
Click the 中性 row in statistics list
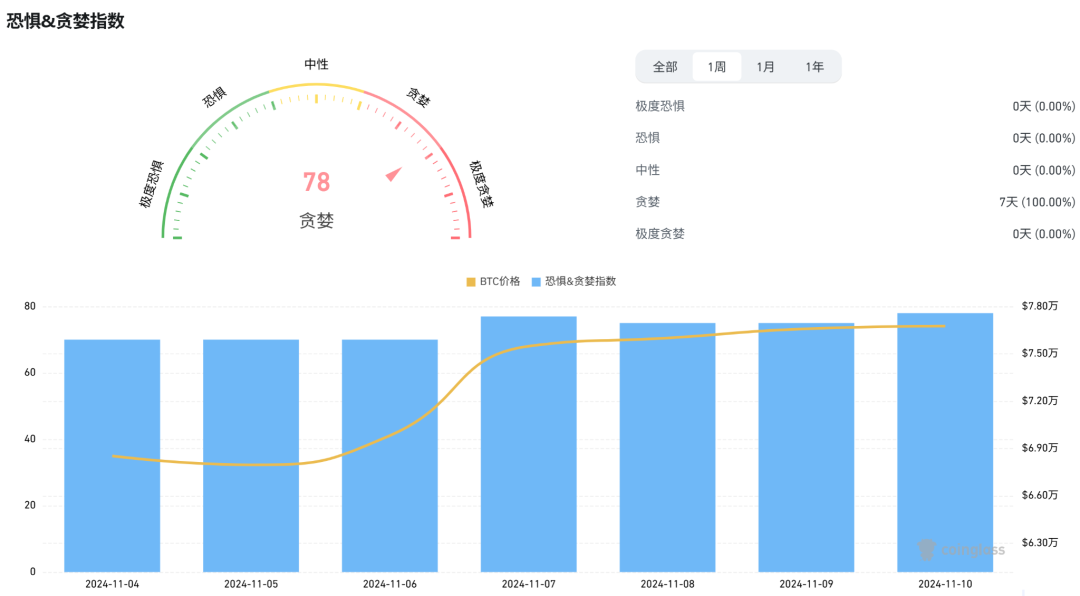click(855, 170)
